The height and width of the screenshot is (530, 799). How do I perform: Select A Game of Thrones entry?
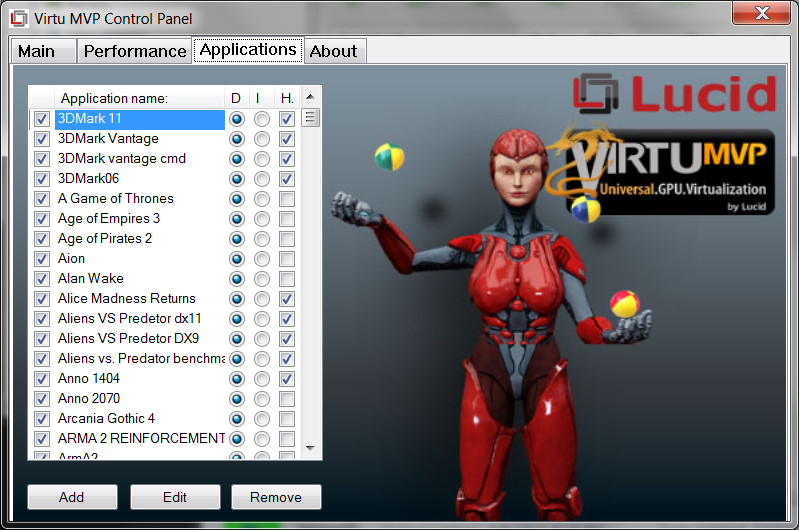[x=140, y=198]
